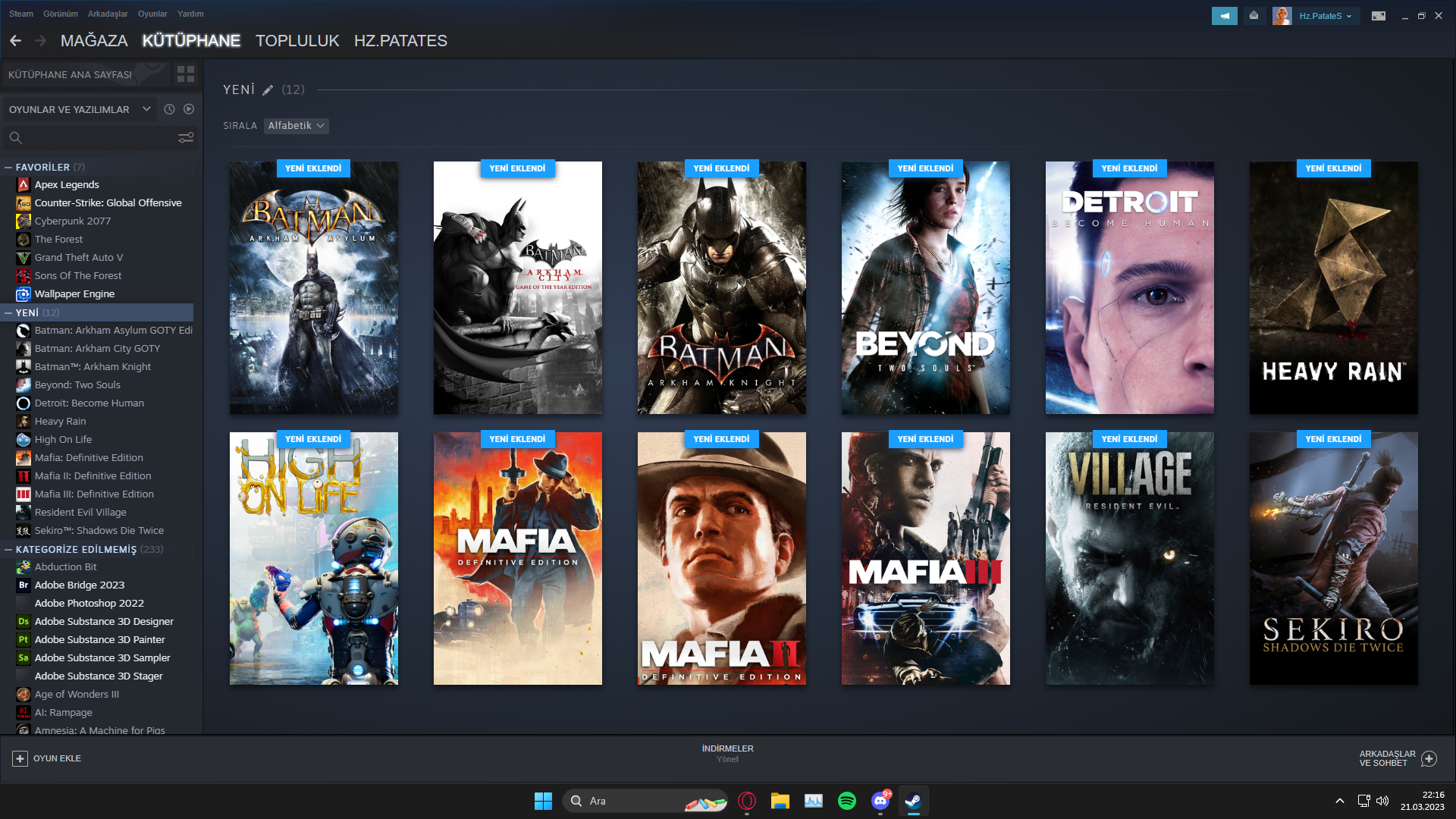Open Discord from taskbar

[880, 801]
